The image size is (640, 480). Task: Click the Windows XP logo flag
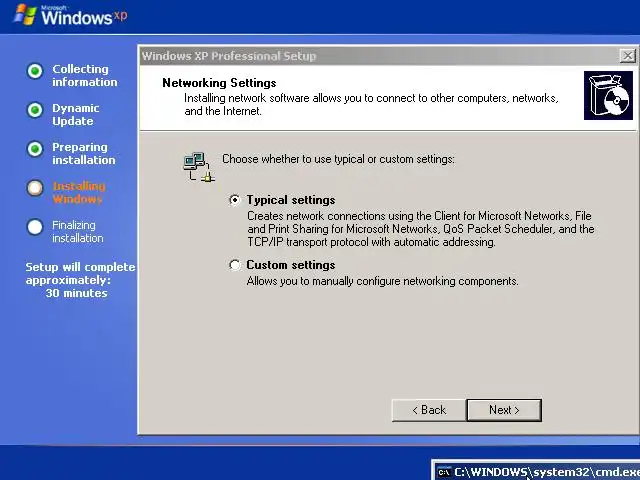tap(25, 15)
